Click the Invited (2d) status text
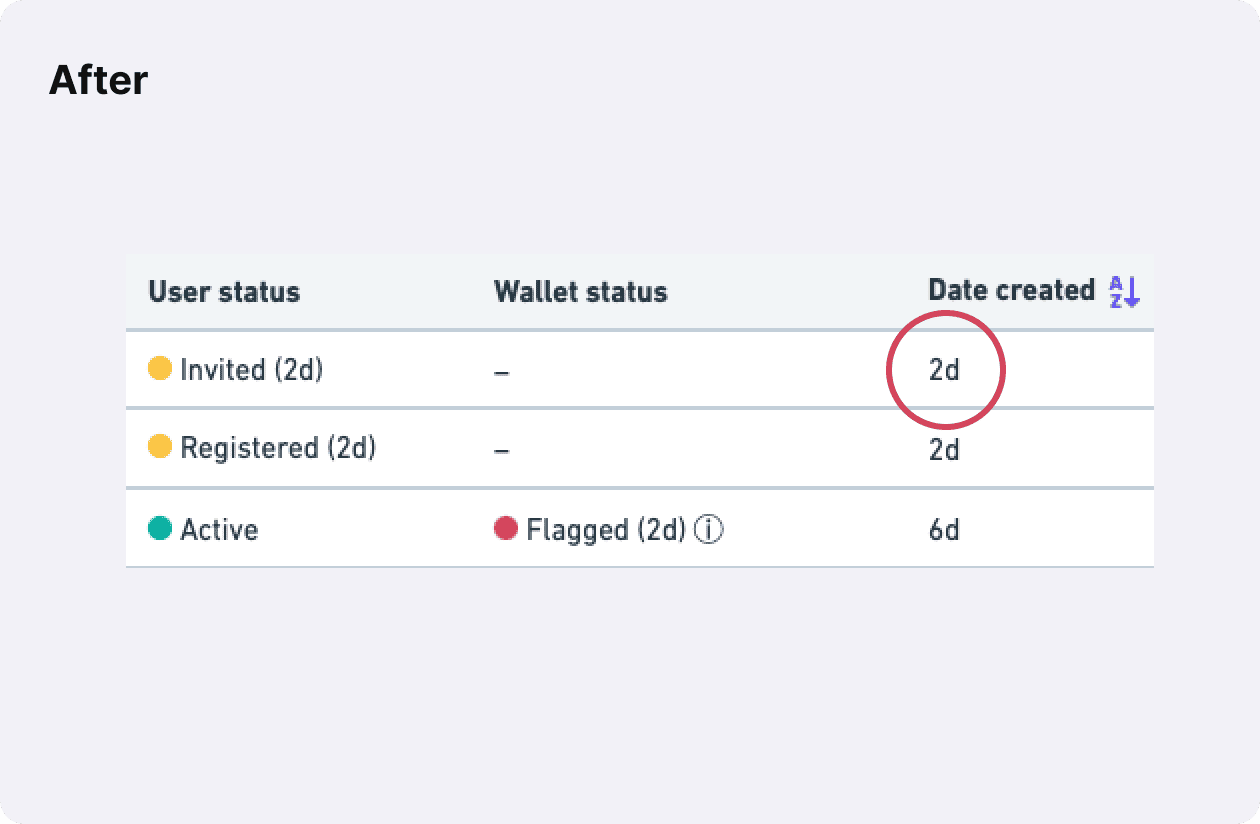Image resolution: width=1260 pixels, height=824 pixels. 252,370
